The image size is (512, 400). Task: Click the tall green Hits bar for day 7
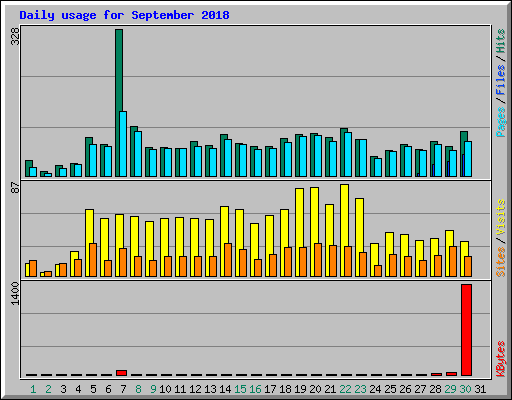pos(119,103)
